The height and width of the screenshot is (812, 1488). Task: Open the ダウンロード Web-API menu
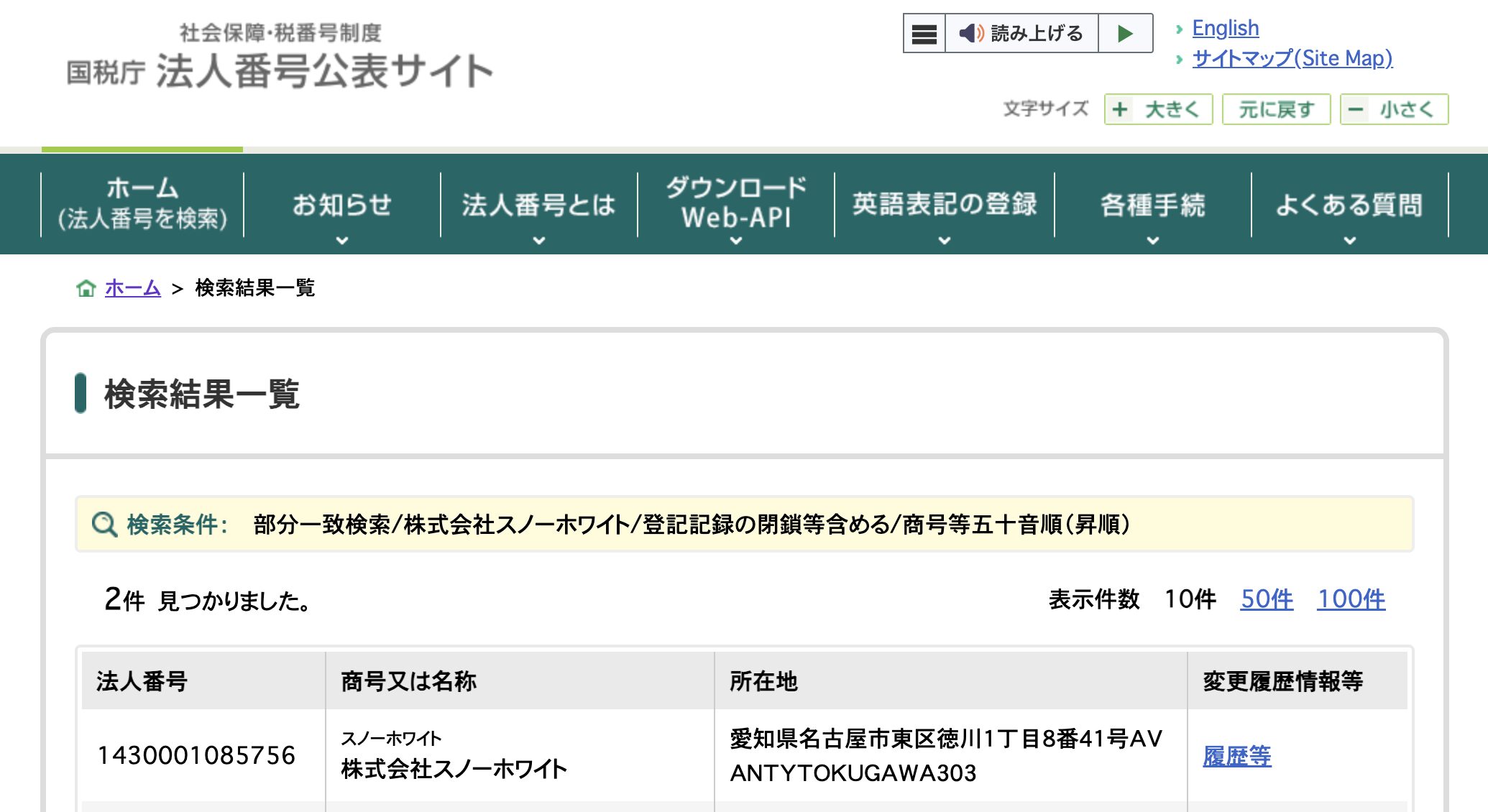735,203
